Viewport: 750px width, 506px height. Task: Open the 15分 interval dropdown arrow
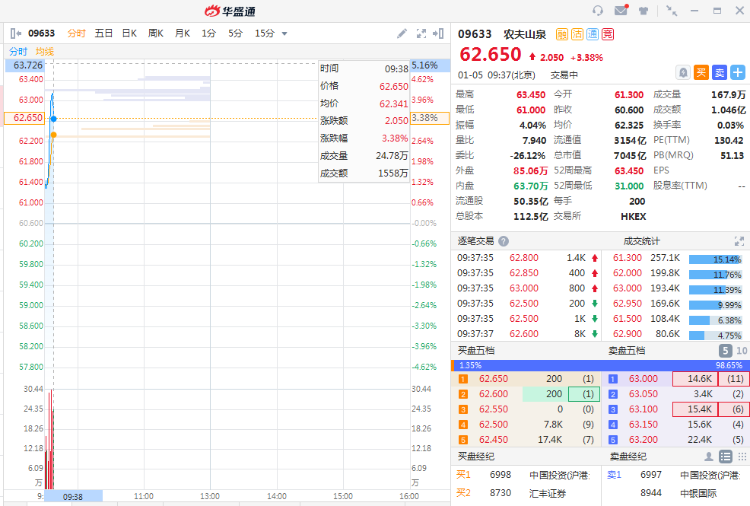tap(285, 34)
